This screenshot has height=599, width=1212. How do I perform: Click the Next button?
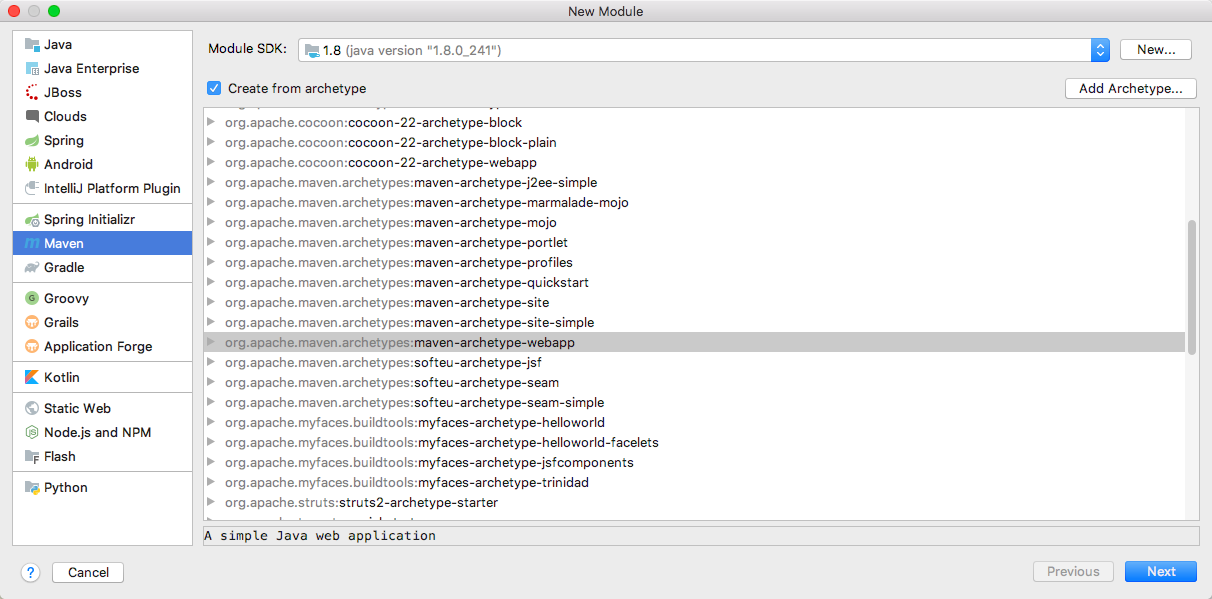(x=1161, y=572)
